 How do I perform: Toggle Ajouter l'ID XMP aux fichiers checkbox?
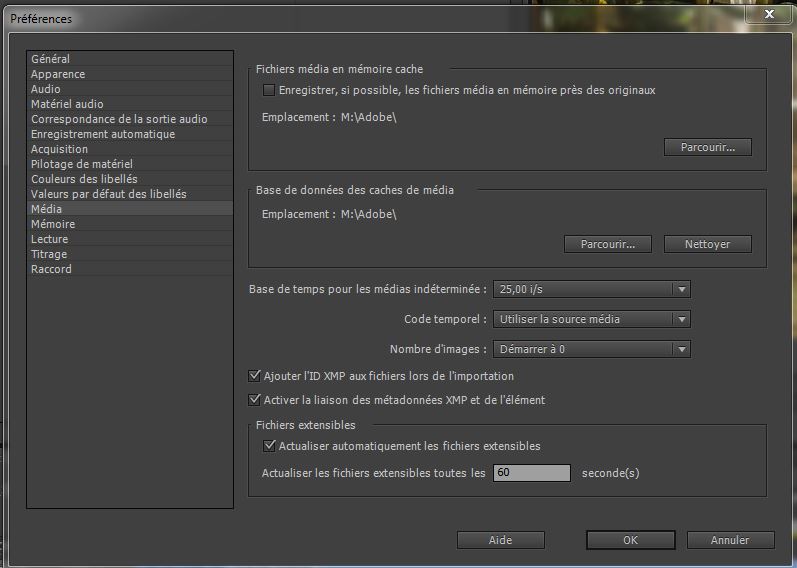(x=254, y=376)
